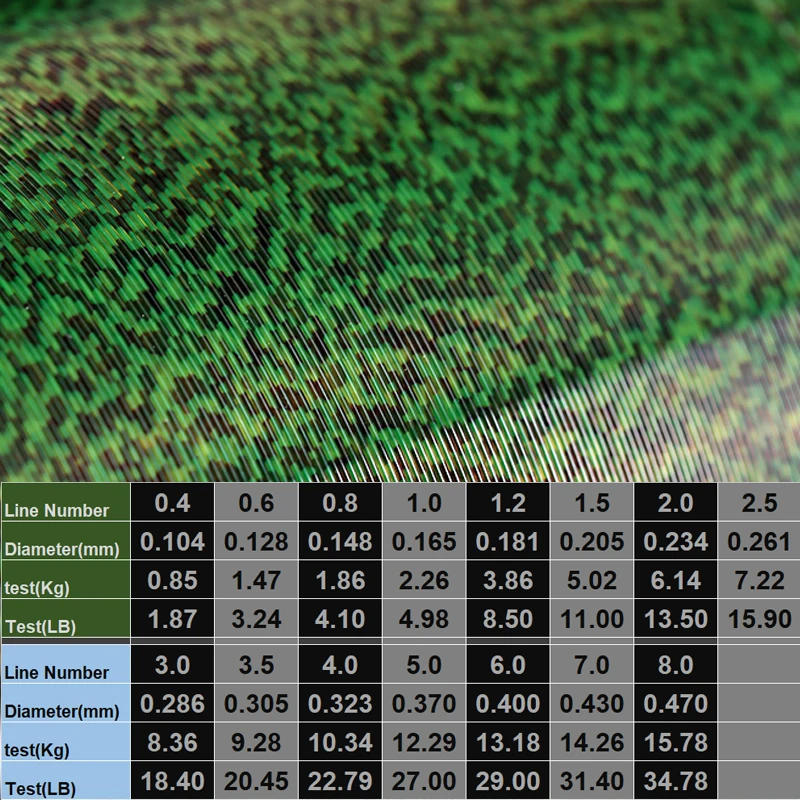Pick the Kg test value '0.85'
The height and width of the screenshot is (800, 800).
172,580
